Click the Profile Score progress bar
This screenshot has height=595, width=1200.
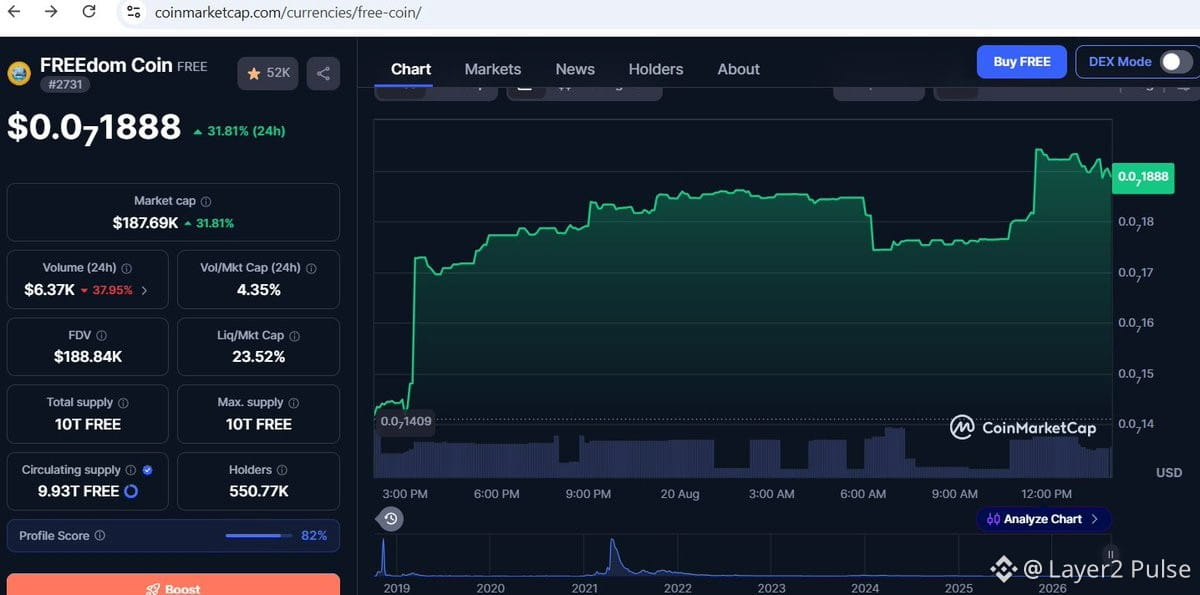click(x=259, y=536)
